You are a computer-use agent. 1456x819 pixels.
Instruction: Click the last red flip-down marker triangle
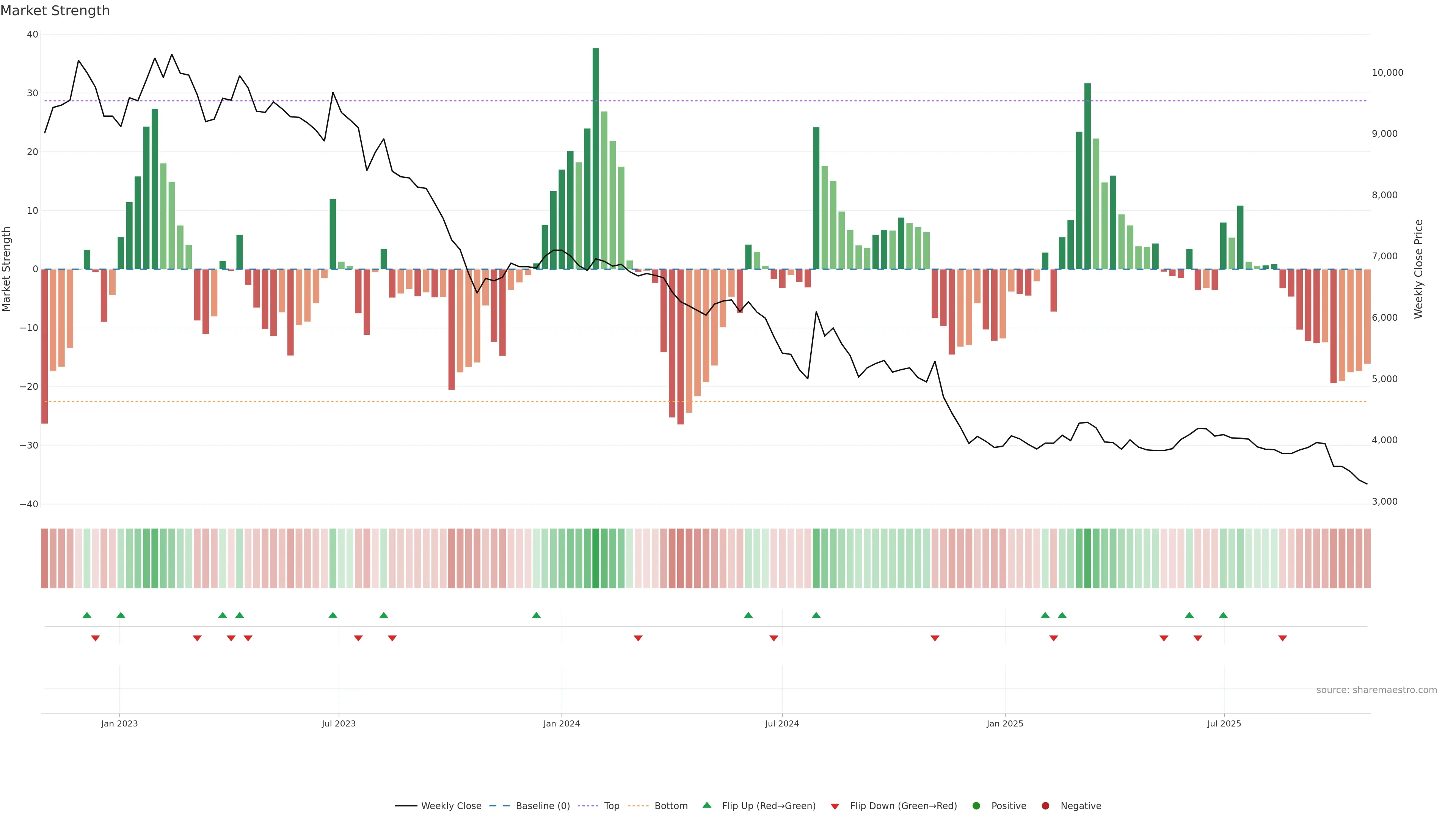tap(1282, 638)
